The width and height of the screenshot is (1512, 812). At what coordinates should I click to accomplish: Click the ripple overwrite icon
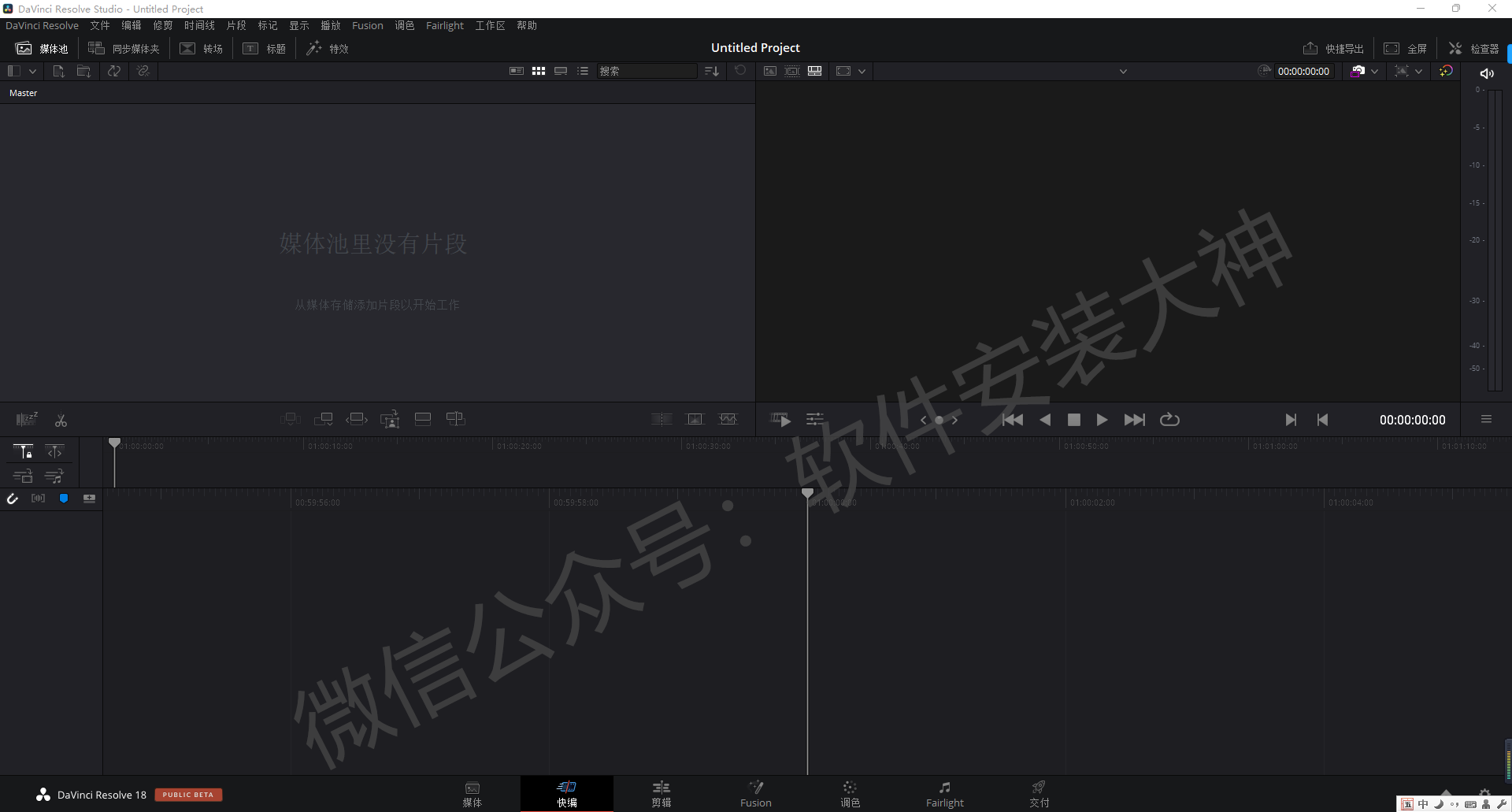(357, 419)
